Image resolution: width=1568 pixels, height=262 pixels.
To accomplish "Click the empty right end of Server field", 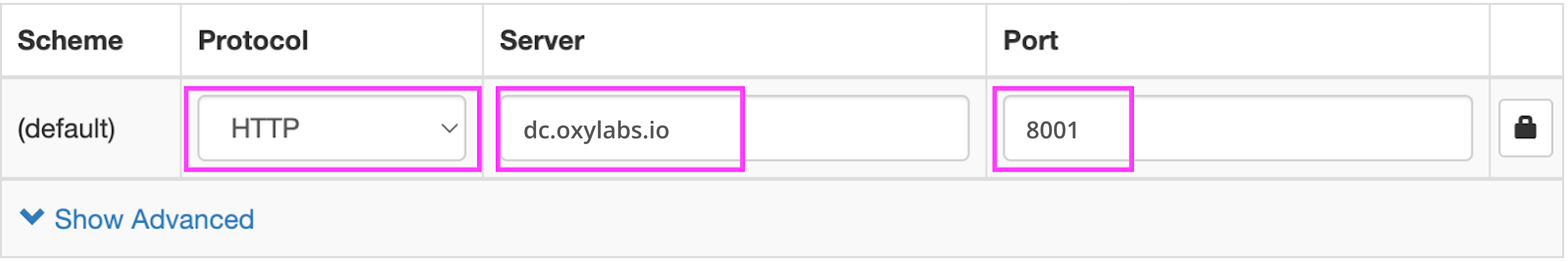I will click(882, 128).
